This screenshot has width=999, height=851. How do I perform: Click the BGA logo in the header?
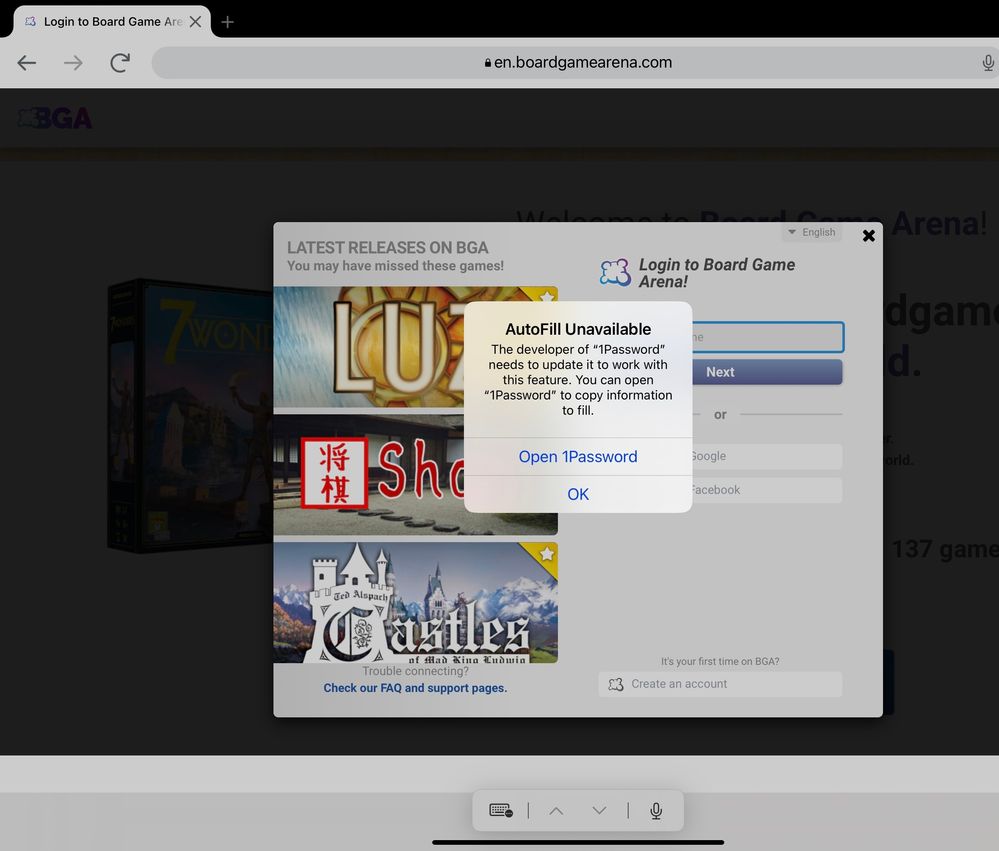click(55, 118)
